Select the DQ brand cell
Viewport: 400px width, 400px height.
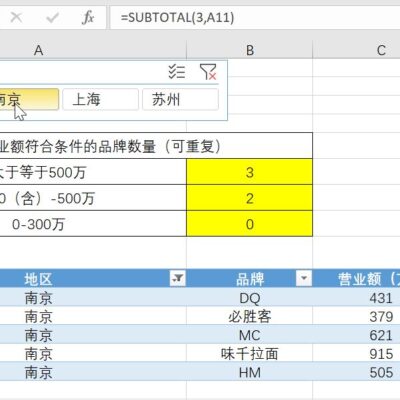coord(250,297)
